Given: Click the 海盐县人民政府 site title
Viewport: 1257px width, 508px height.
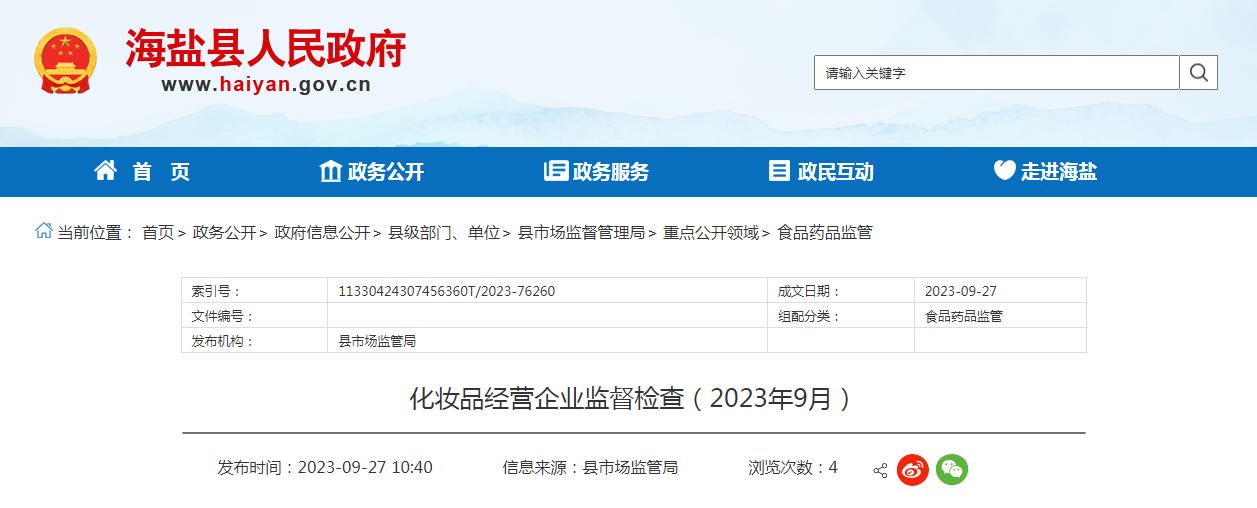Looking at the screenshot, I should pos(266,48).
